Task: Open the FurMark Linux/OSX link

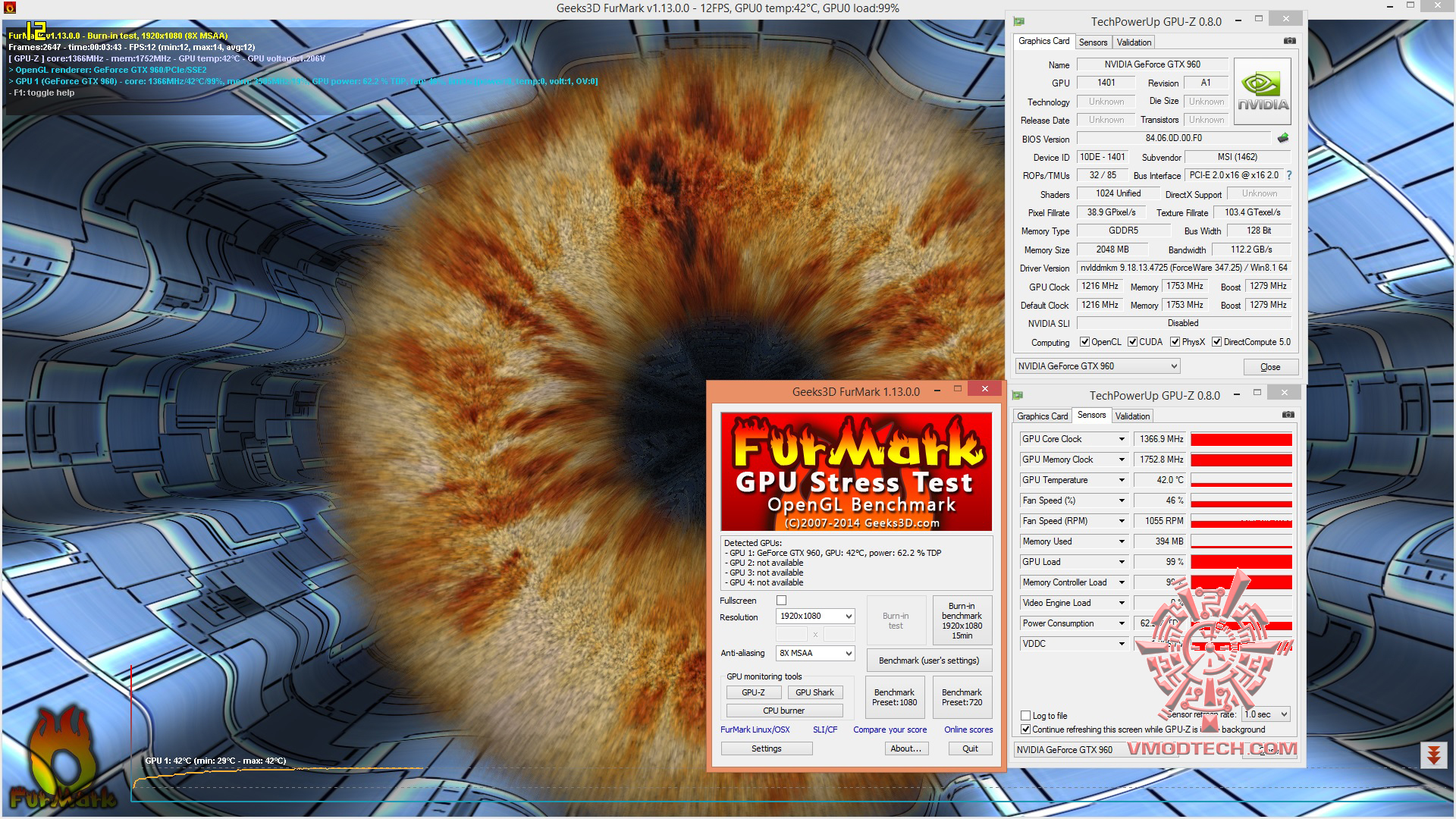Action: coord(755,730)
